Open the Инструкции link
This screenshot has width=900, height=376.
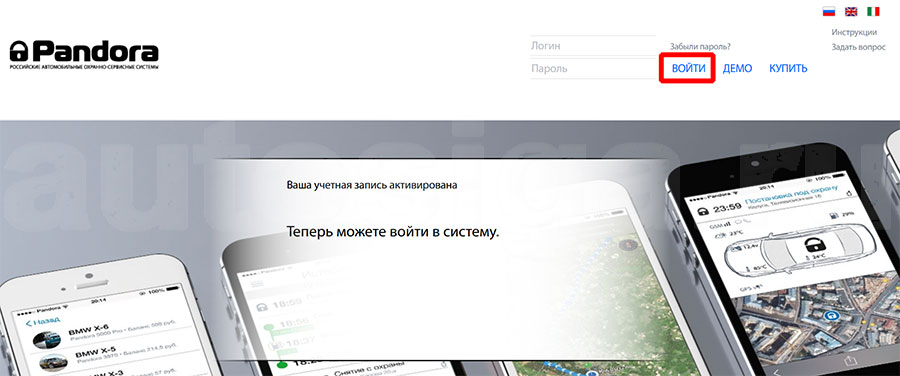(854, 33)
